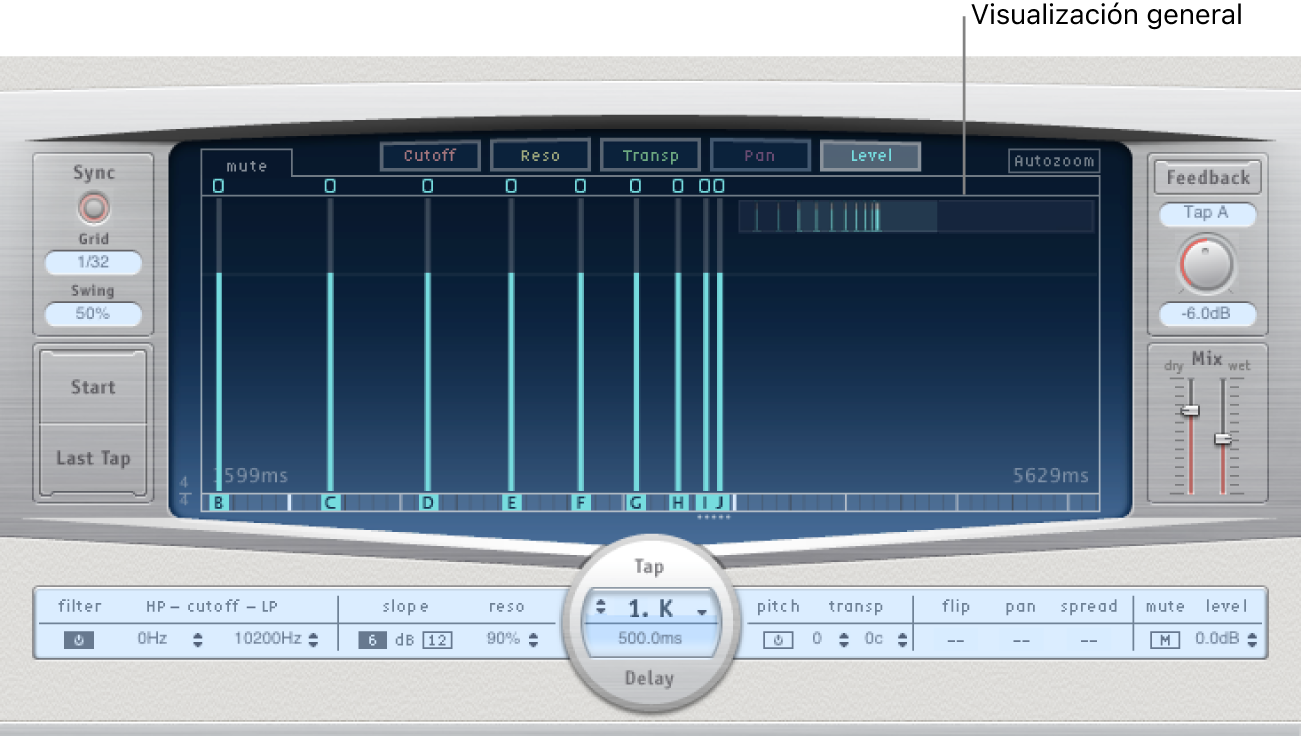The width and height of the screenshot is (1301, 737).
Task: Open the Tap A feedback menu
Action: [1206, 213]
